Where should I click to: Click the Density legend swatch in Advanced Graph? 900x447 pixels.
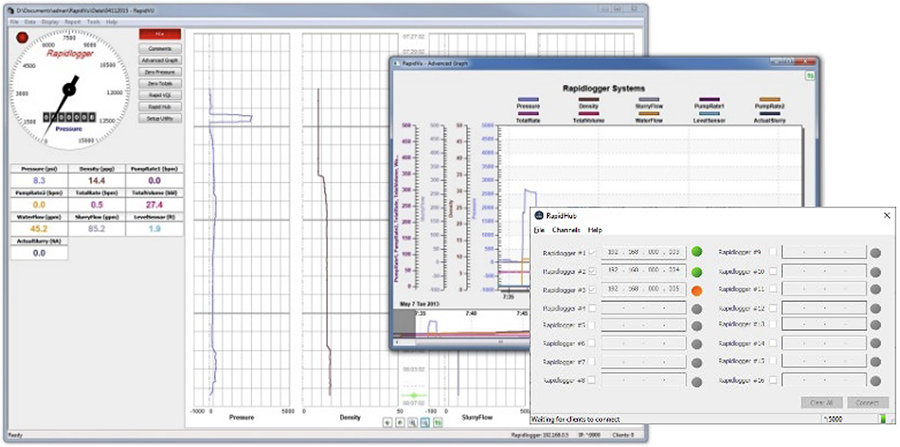click(x=588, y=99)
